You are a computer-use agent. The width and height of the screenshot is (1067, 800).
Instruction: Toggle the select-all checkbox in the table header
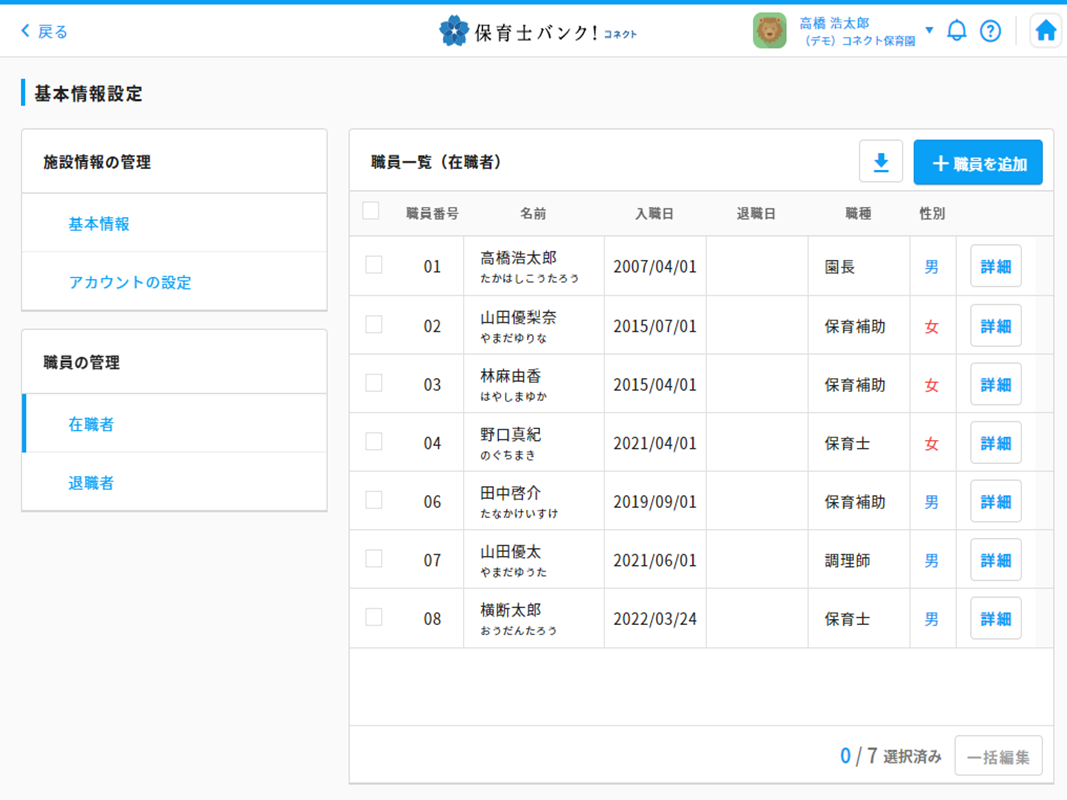[371, 211]
